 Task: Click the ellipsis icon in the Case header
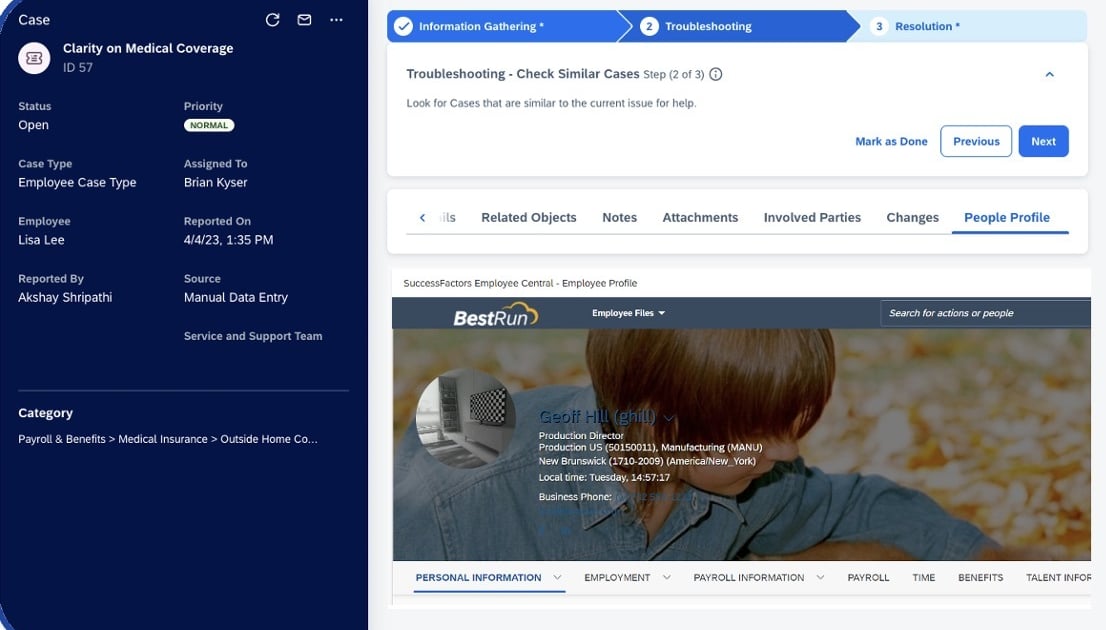pyautogui.click(x=335, y=19)
